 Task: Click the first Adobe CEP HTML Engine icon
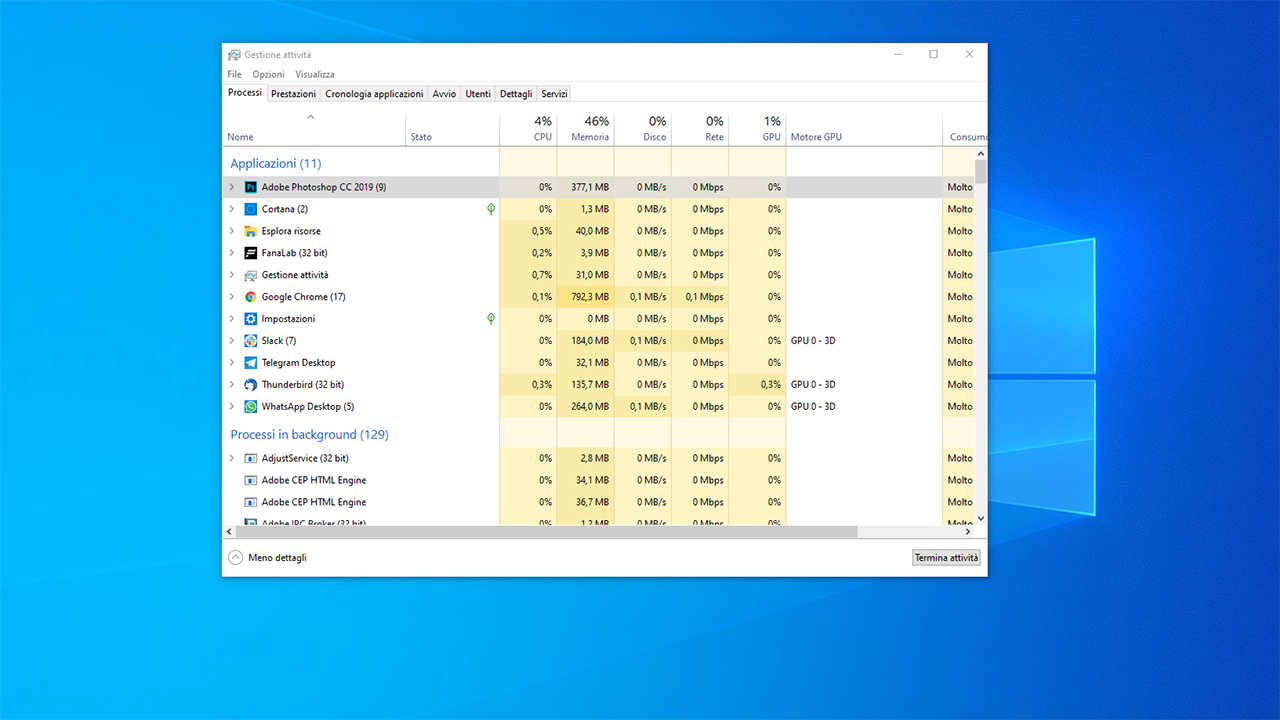click(x=251, y=480)
